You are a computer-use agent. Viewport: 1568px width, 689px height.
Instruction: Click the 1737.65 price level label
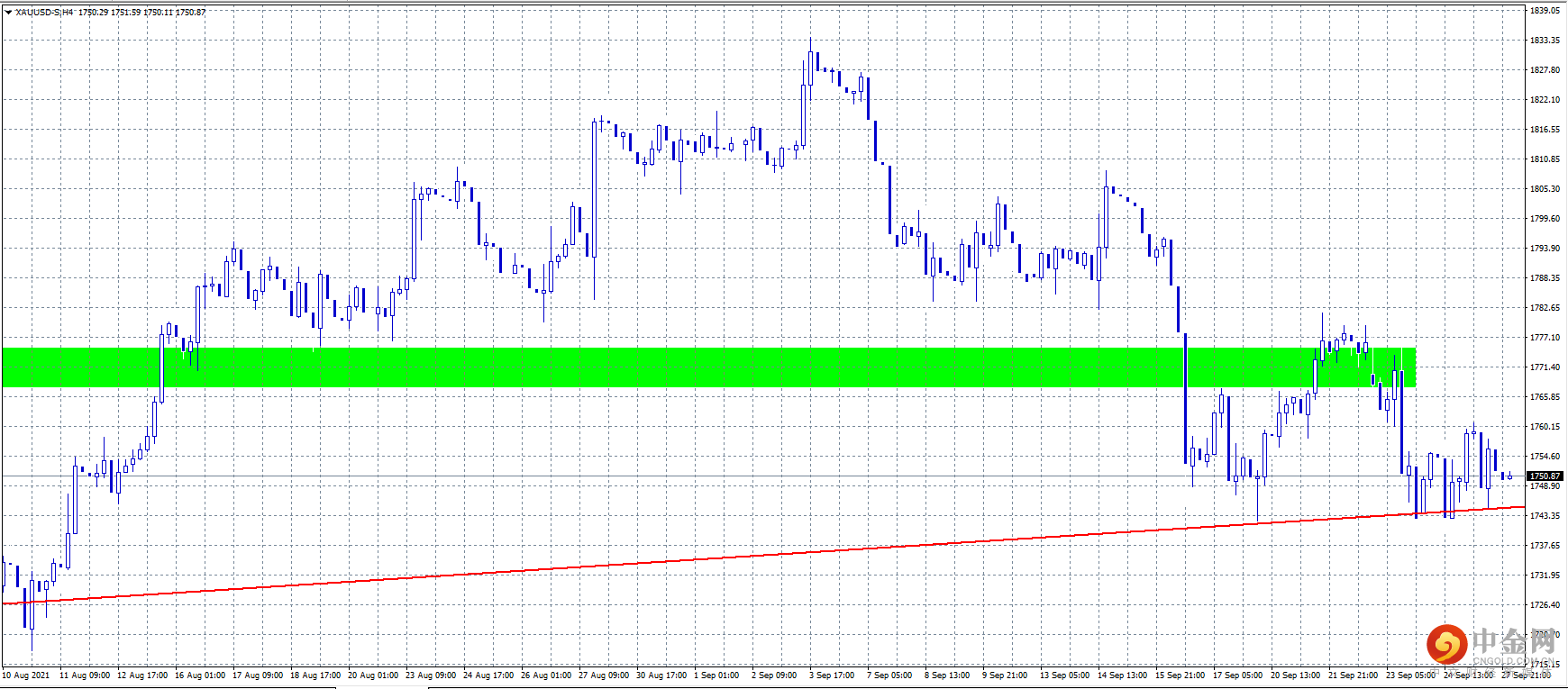[x=1545, y=546]
